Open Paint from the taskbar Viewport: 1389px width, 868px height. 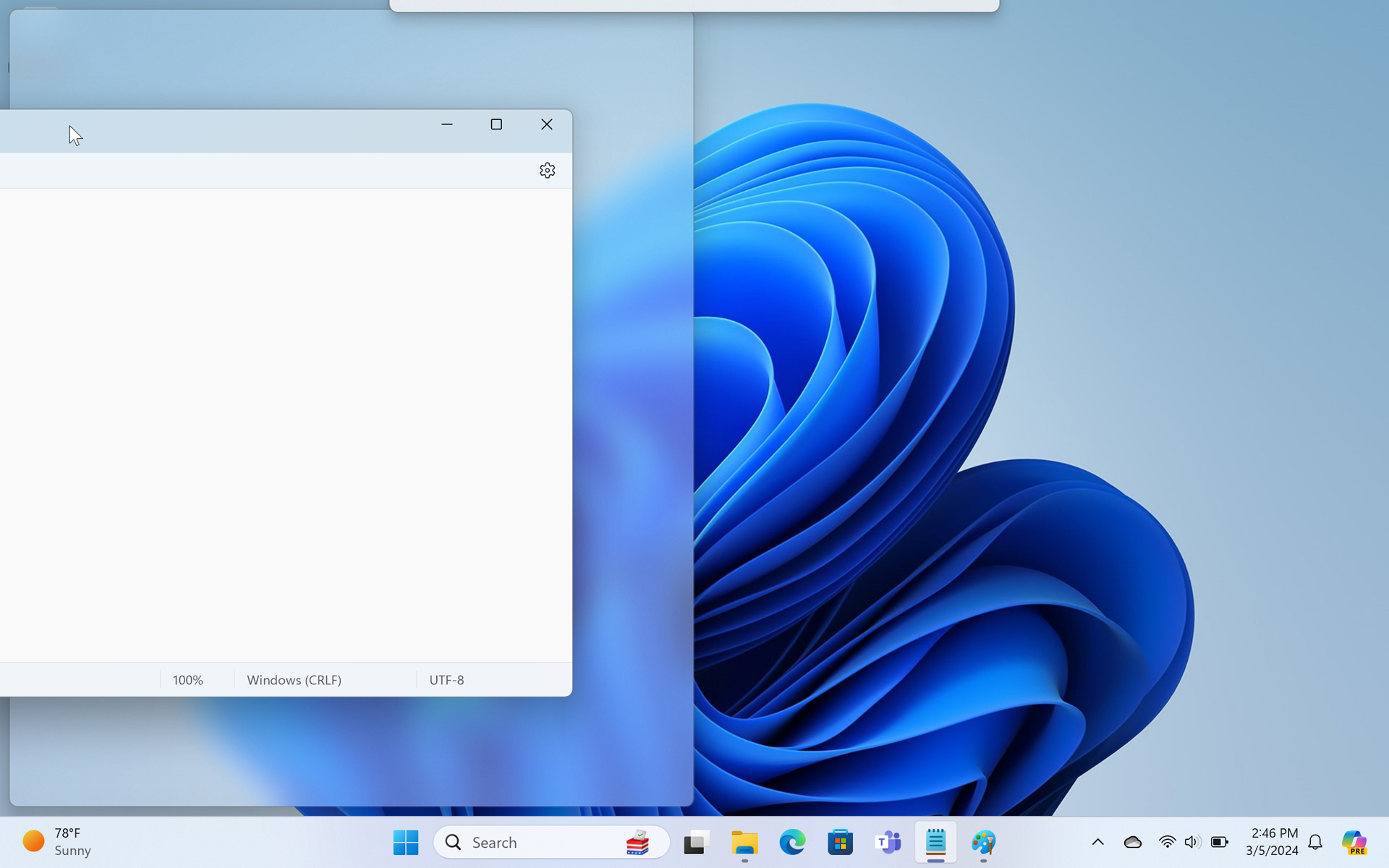coord(983,842)
